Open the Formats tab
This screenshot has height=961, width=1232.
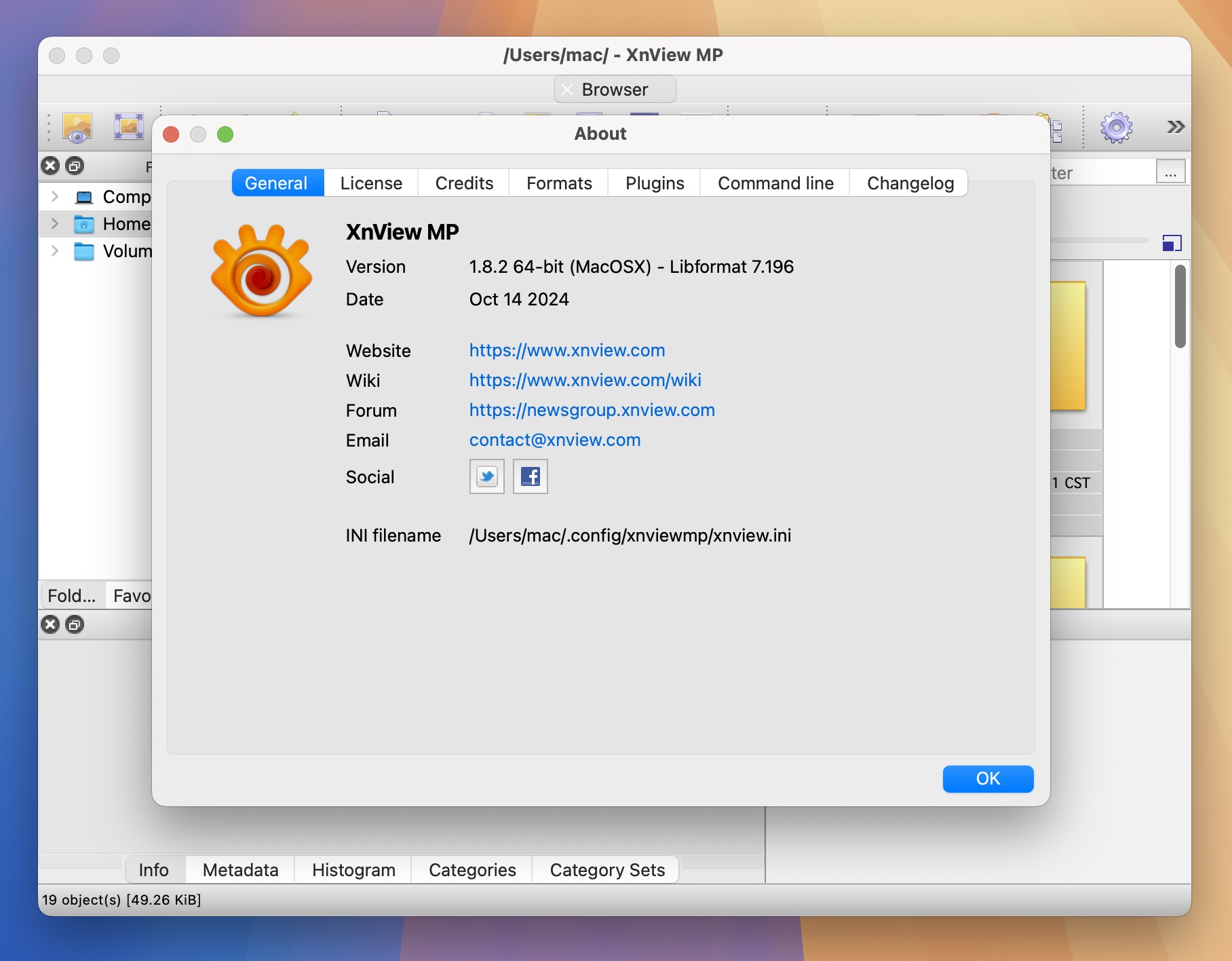point(559,183)
